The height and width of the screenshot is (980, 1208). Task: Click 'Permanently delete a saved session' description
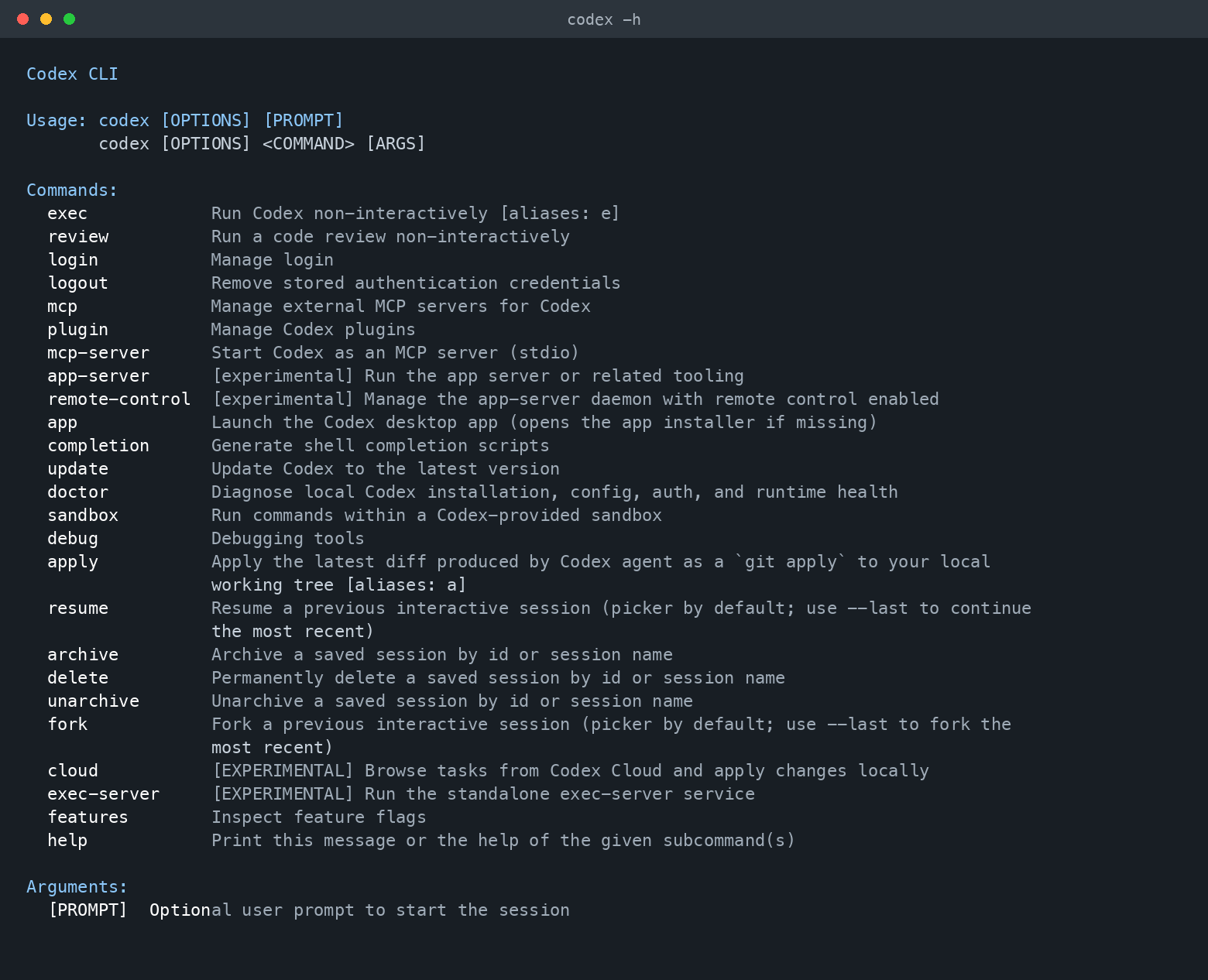[x=499, y=678]
